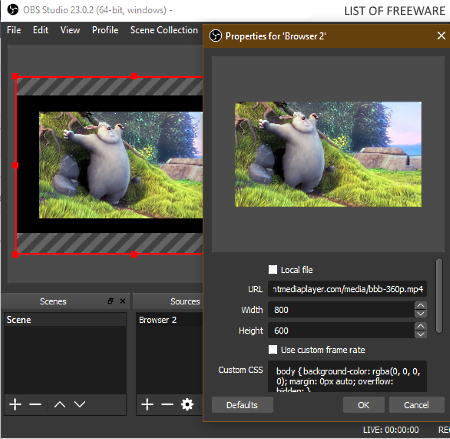Close the Browser 2 properties dialog
Viewport: 450px width, 439px height.
[x=441, y=36]
